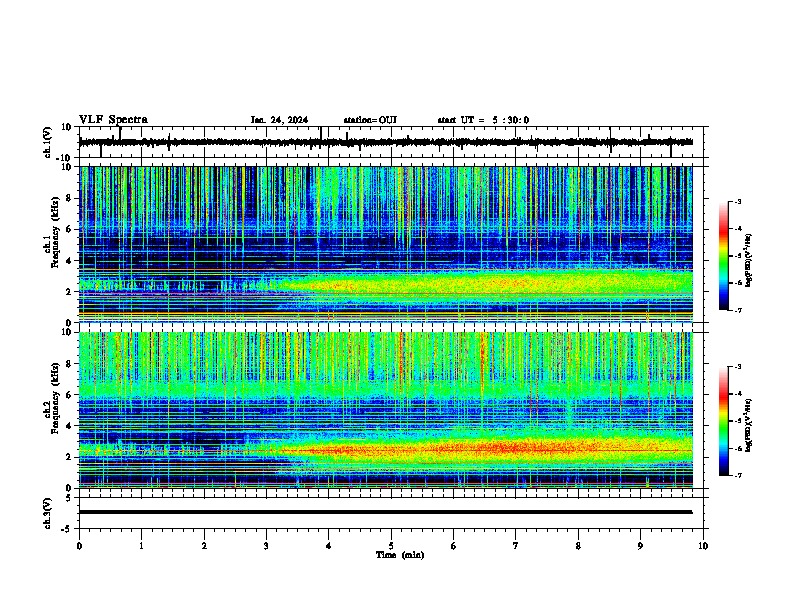Click time axis tick label "5"
The image size is (792, 612).
click(x=391, y=546)
